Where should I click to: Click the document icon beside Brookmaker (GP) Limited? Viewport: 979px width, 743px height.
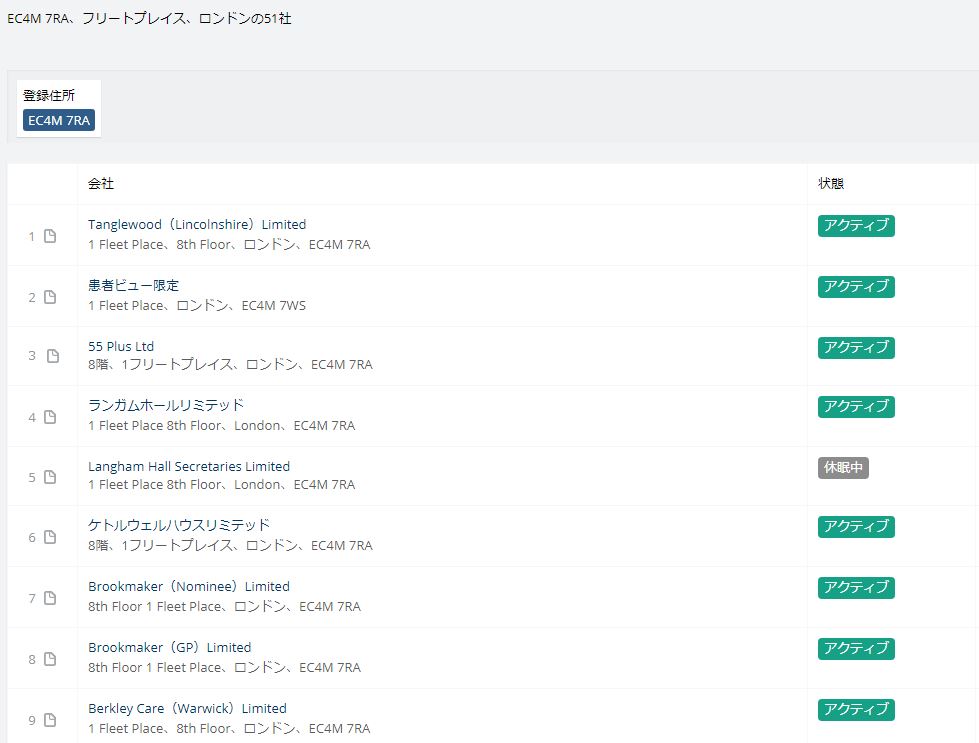point(50,659)
